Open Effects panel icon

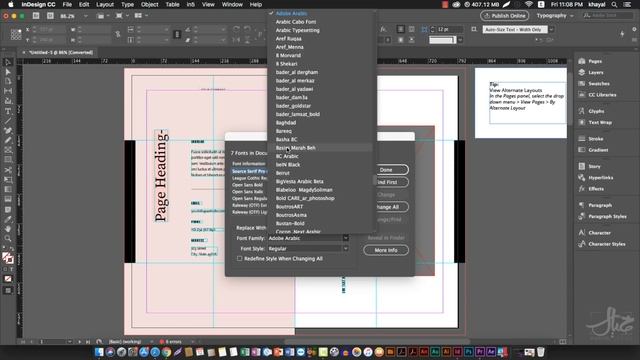[x=582, y=189]
